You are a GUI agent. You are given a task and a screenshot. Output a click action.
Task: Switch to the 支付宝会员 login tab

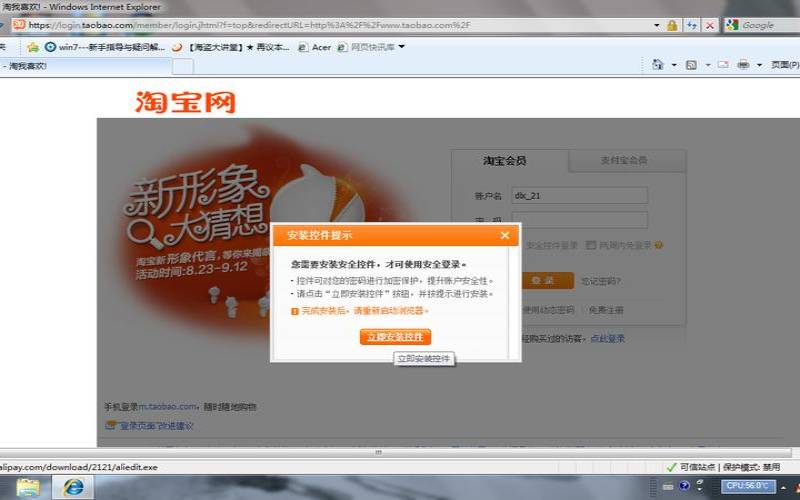[x=622, y=161]
